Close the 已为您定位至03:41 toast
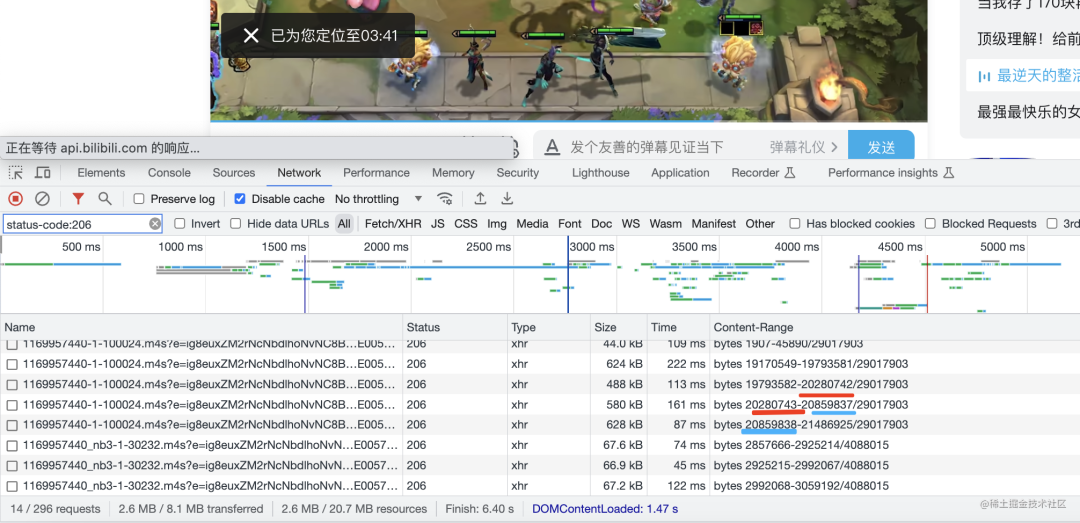Screen dimensions: 1080x523 251,35
